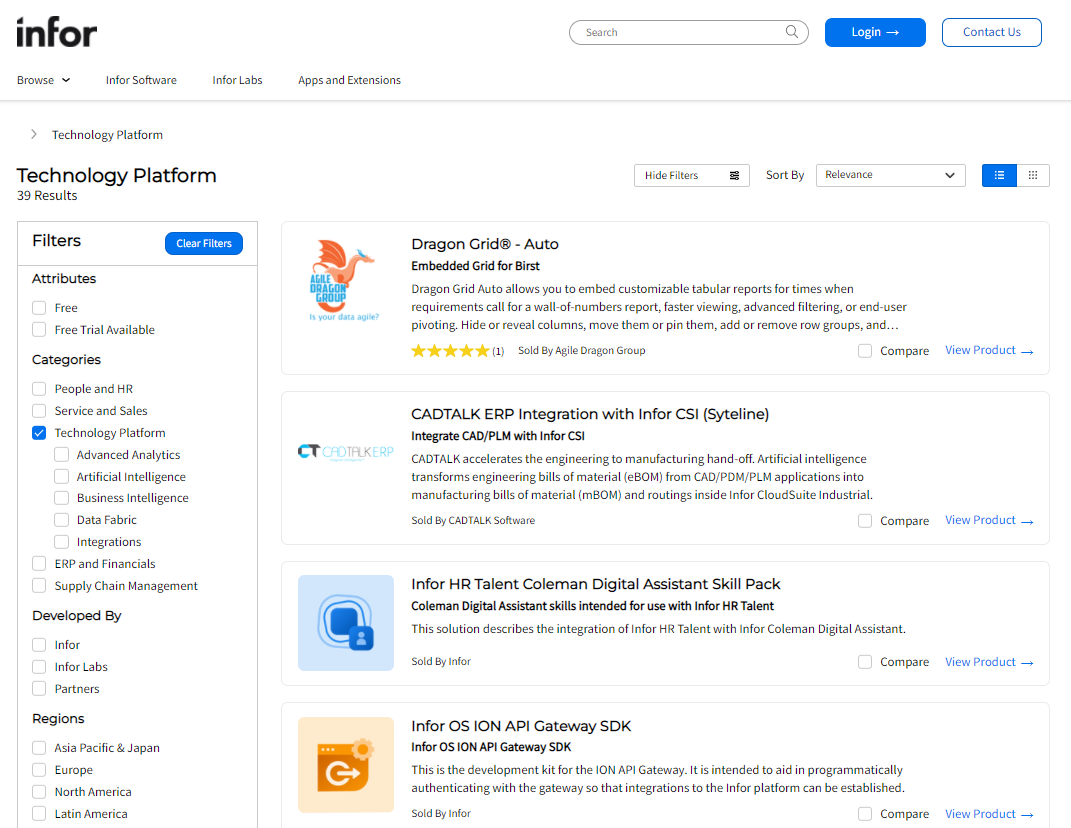Check North America region filter
This screenshot has height=828, width=1071.
coord(39,792)
